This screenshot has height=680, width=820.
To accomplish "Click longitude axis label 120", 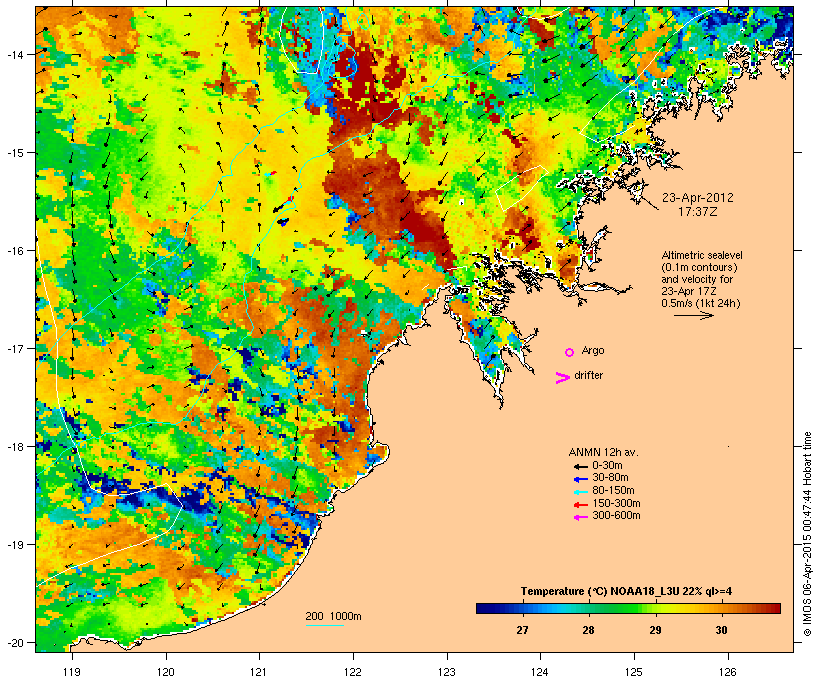I will tap(166, 672).
